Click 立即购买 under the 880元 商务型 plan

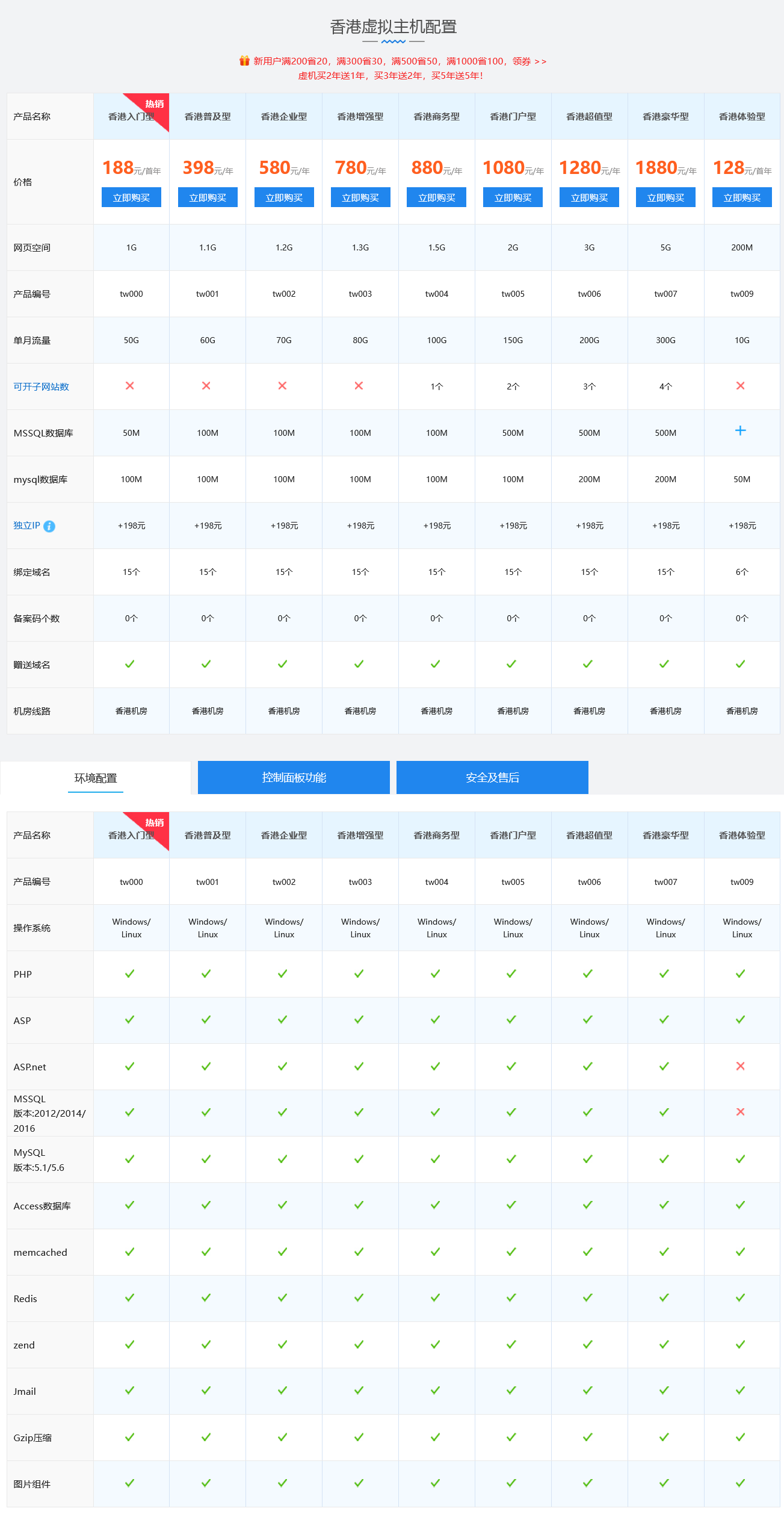pos(437,197)
